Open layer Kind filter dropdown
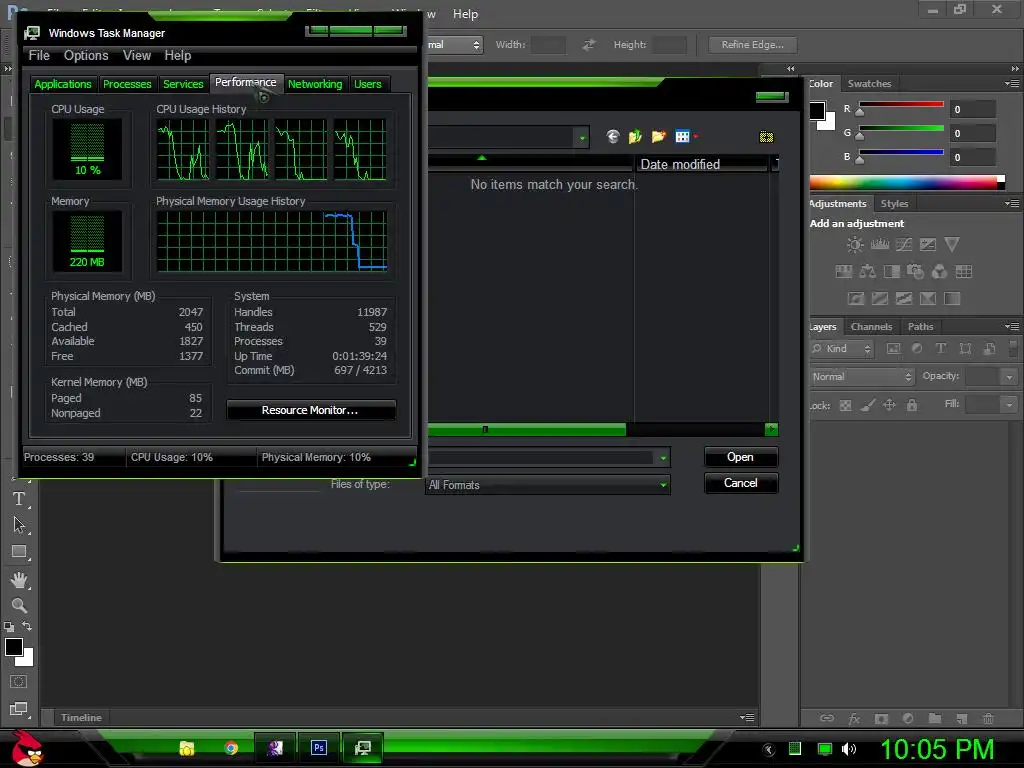Screen dimensions: 1024x768 (x=841, y=349)
